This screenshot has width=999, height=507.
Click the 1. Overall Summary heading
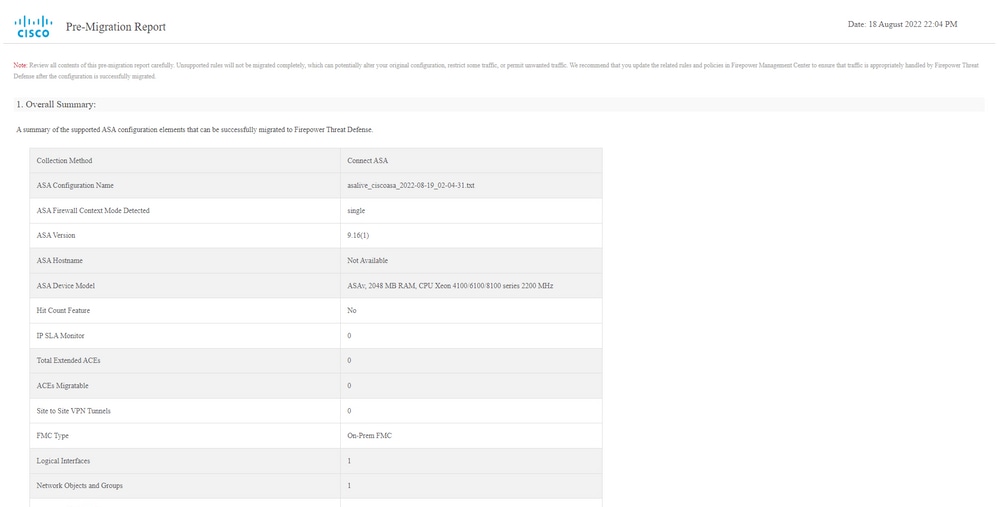[x=56, y=104]
